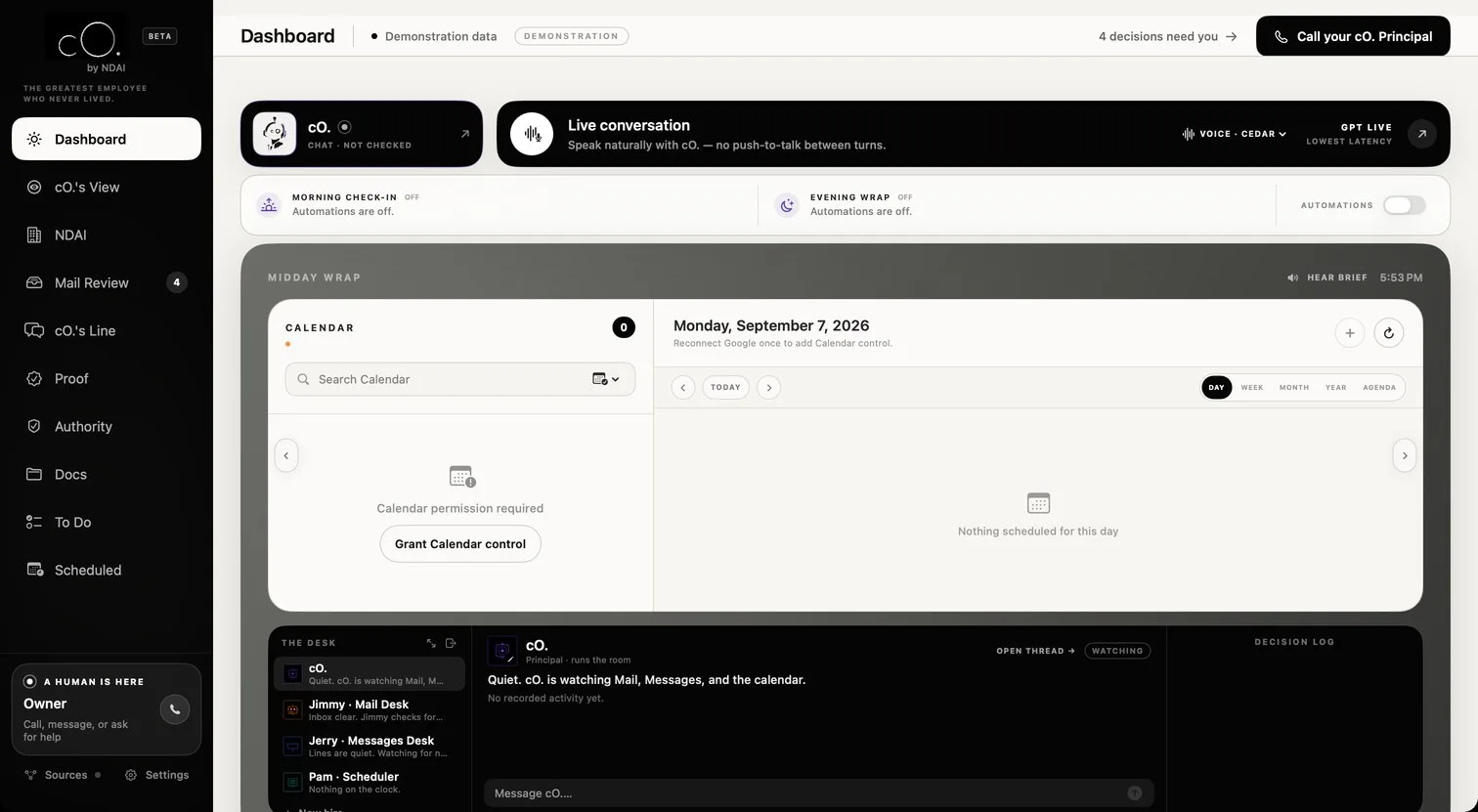
Task: Click the Live conversation microphone waveform icon
Action: pos(532,134)
